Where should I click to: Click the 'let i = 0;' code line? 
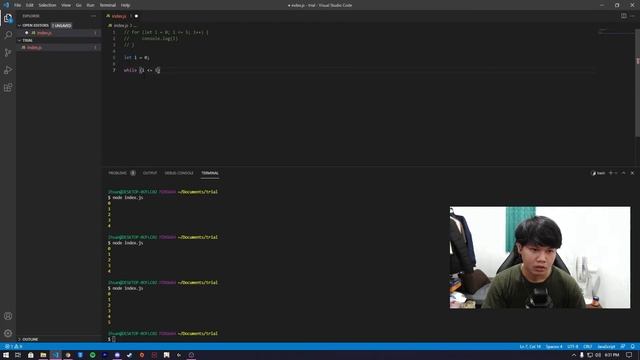click(137, 58)
